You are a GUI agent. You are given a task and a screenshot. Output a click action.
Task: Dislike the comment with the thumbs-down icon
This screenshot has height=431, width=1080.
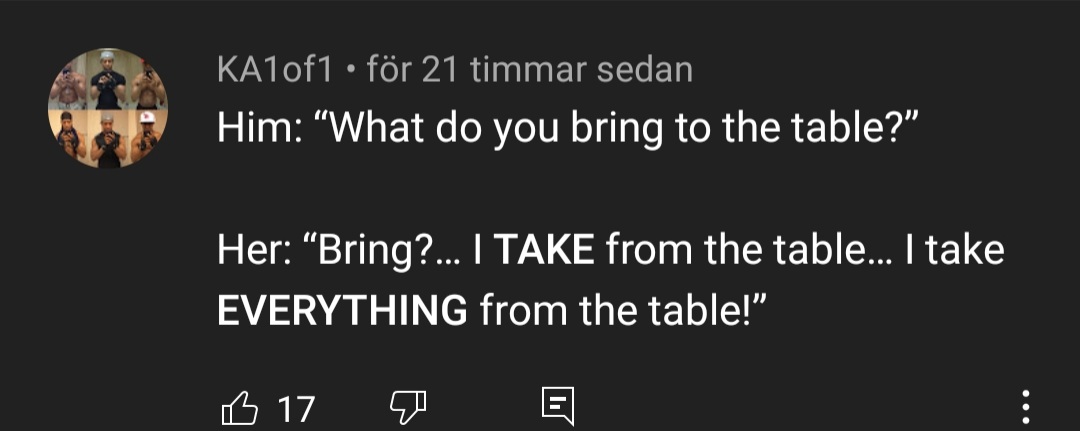coord(407,407)
